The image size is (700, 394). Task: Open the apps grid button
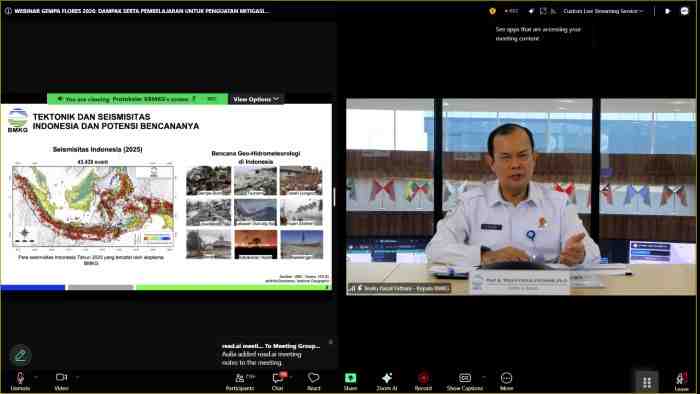(x=646, y=382)
